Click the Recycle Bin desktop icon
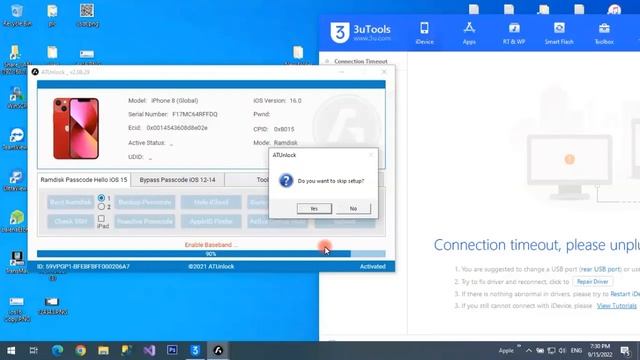The image size is (640, 360). 17,15
